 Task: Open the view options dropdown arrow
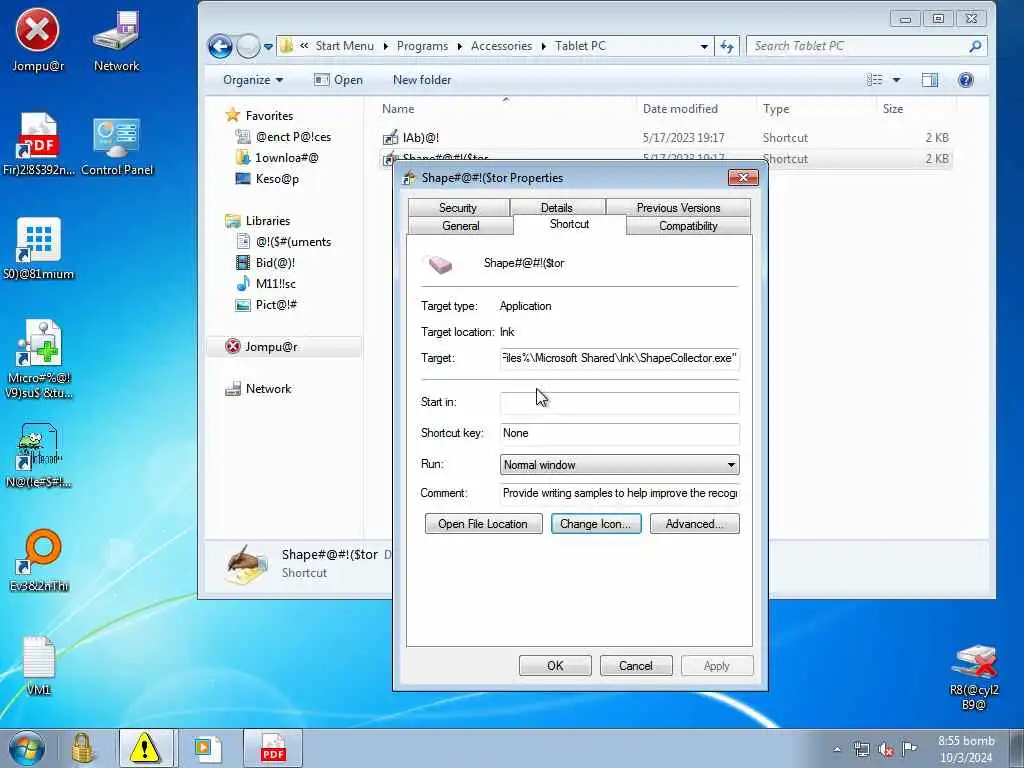click(x=897, y=80)
